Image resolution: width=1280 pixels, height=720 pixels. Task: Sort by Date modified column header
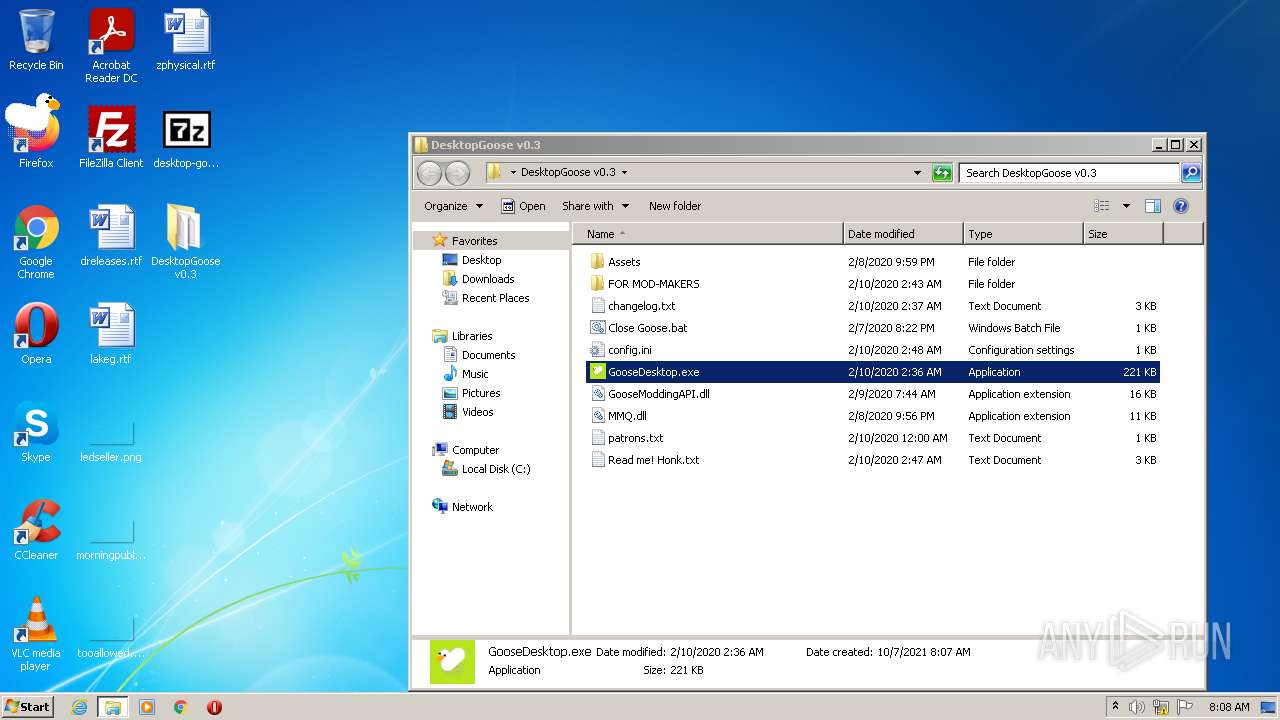tap(903, 234)
